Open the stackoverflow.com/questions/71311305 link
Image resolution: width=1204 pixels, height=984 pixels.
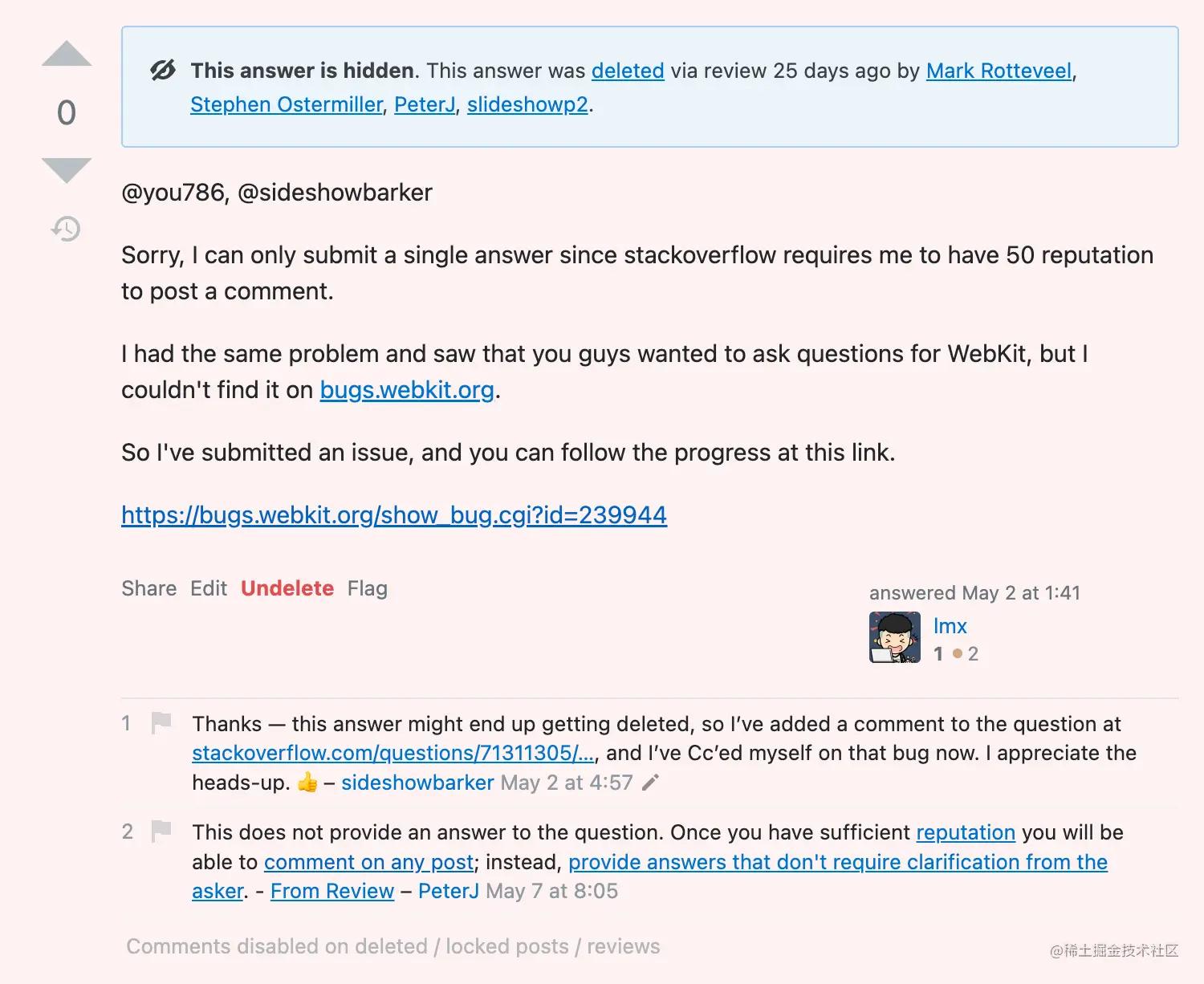[x=393, y=753]
